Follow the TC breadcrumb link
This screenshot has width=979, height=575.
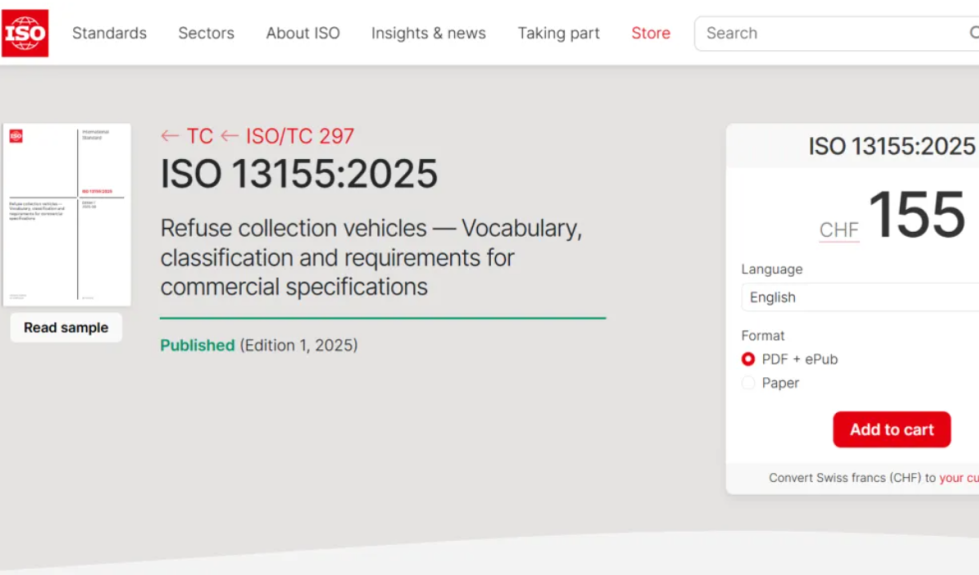click(200, 136)
